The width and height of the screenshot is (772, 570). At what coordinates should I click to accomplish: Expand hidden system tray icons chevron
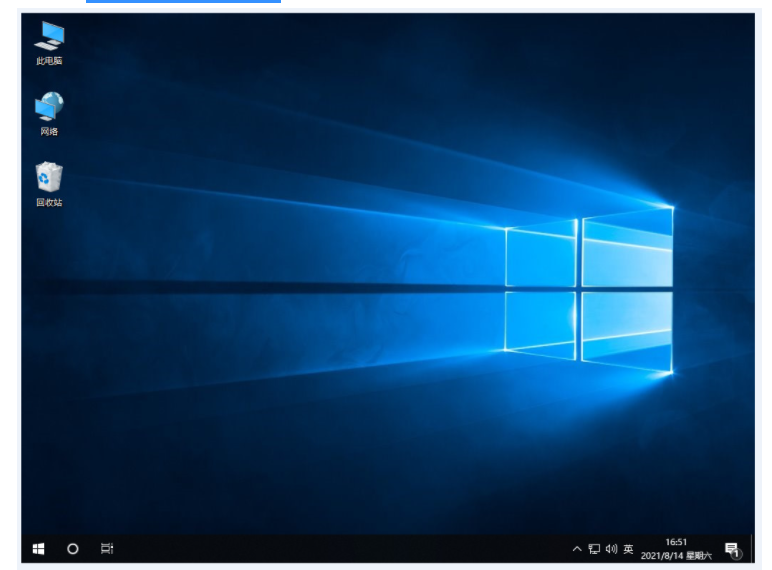pyautogui.click(x=577, y=549)
